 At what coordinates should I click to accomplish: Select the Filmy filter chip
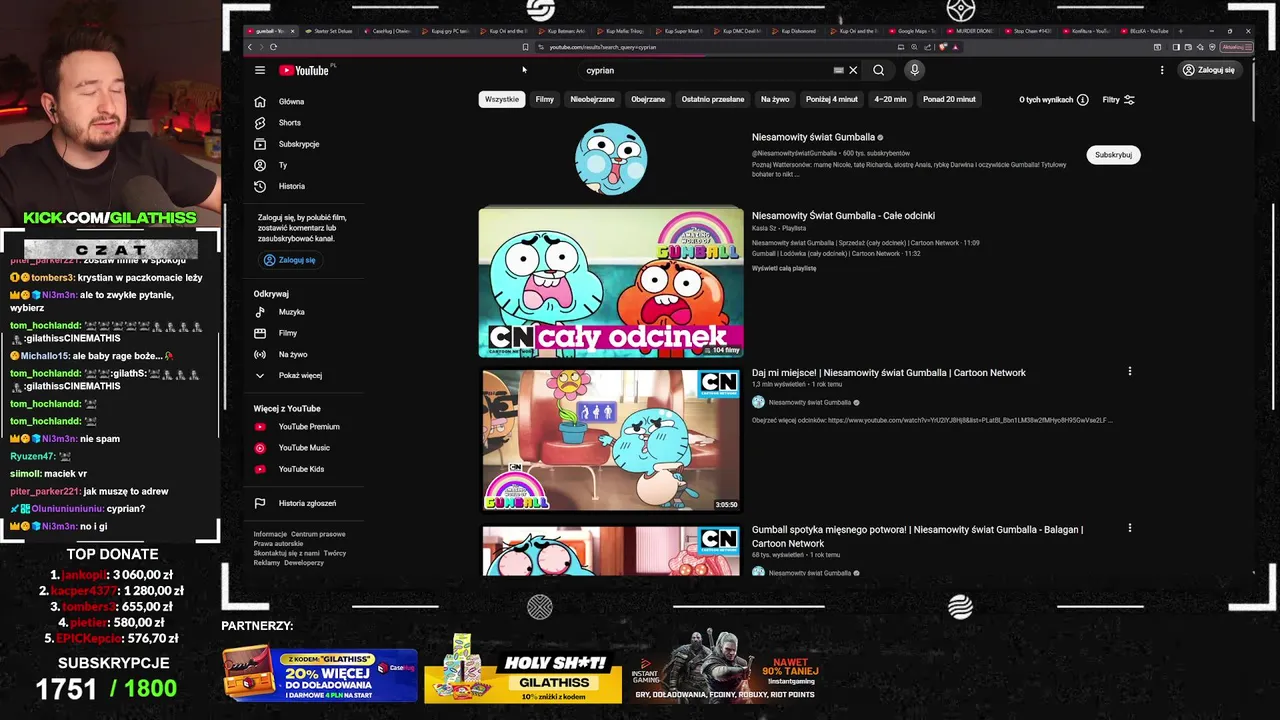point(545,99)
